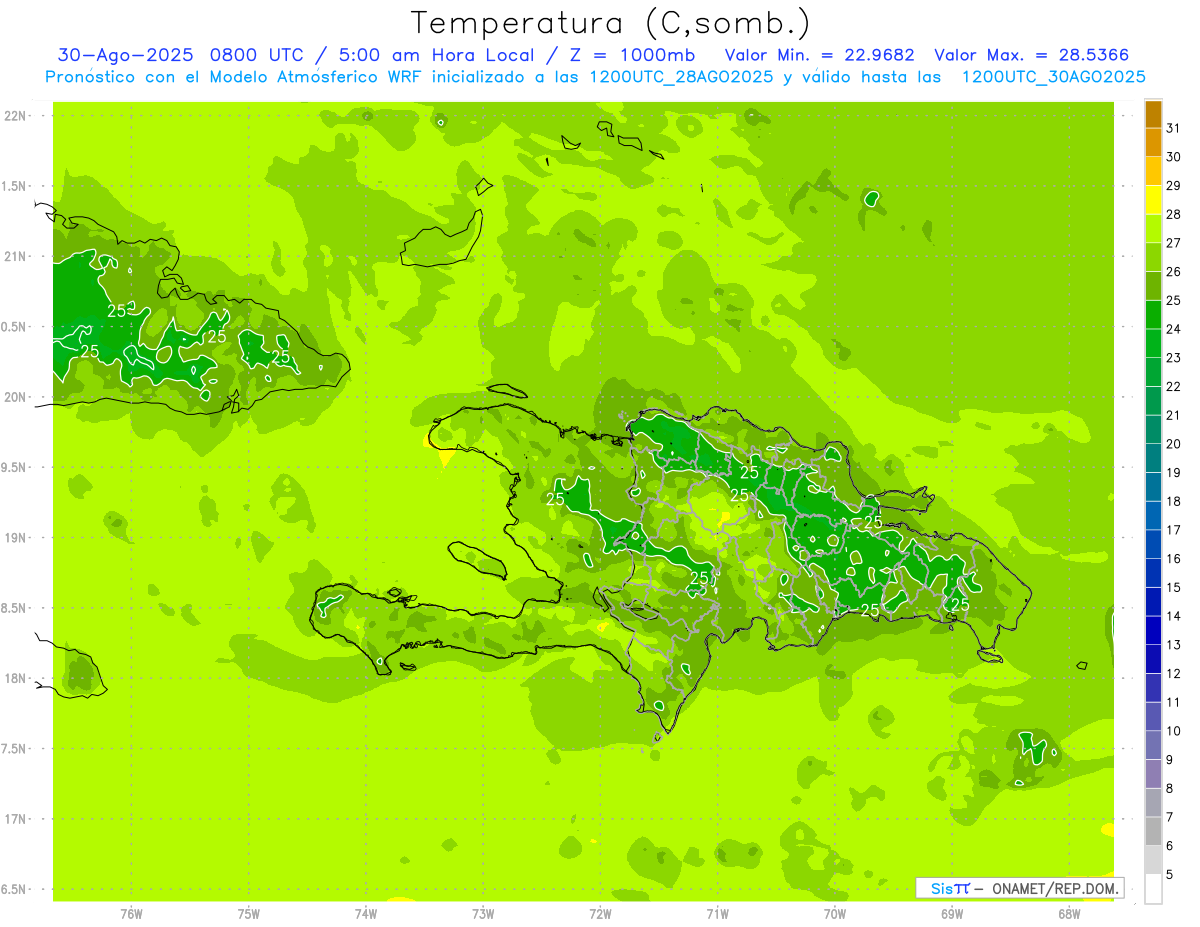Screen dimensions: 1200x927
Task: Click the 'Valor Max. = 28.5366' value
Action: (1032, 55)
